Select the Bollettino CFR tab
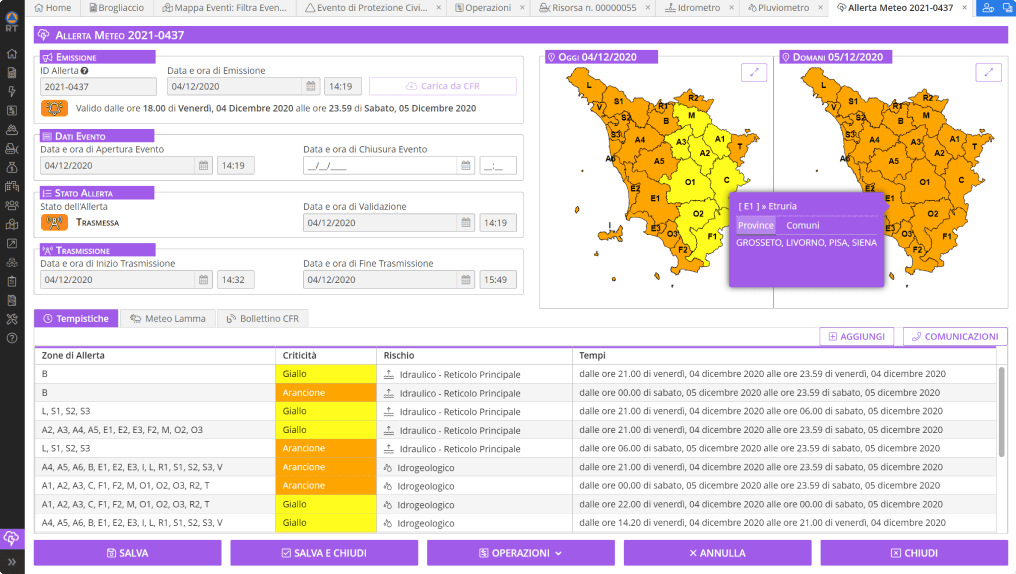 pos(262,318)
